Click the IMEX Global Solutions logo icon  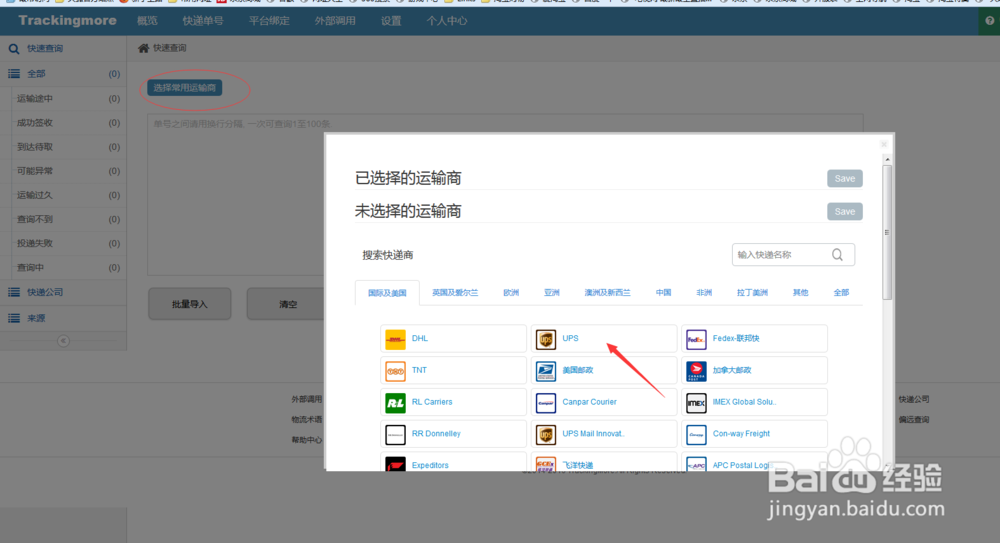pos(696,403)
